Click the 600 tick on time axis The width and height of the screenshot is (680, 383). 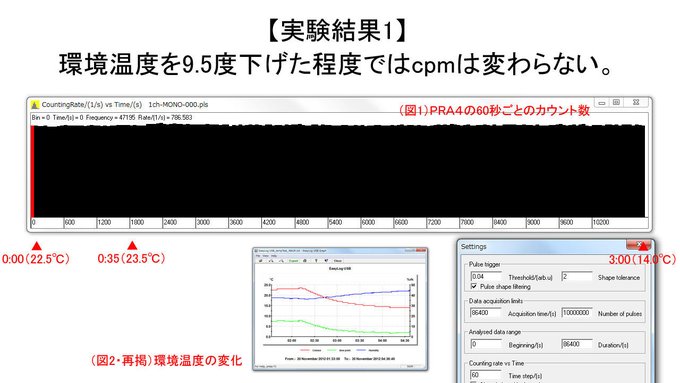(x=69, y=223)
